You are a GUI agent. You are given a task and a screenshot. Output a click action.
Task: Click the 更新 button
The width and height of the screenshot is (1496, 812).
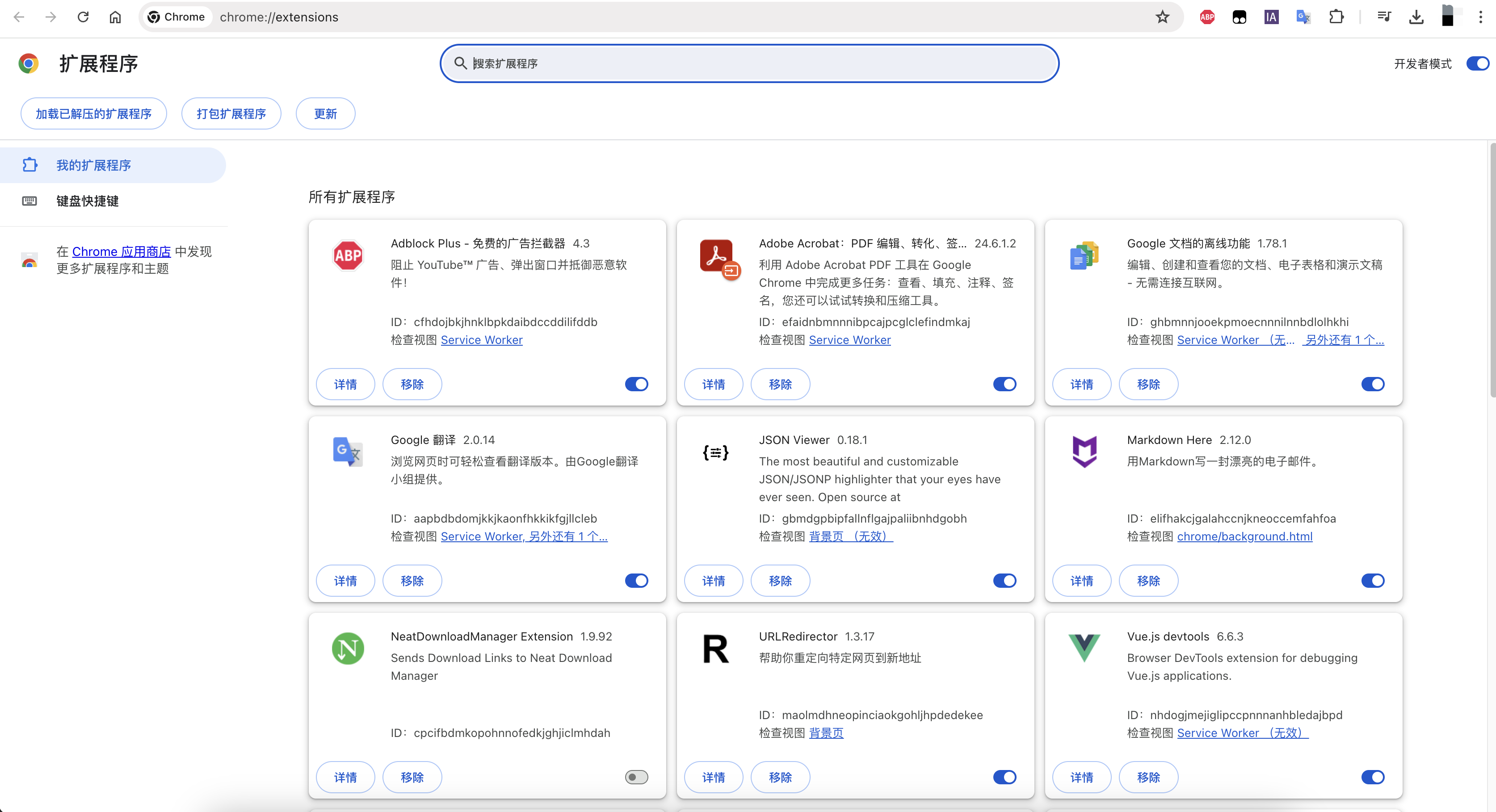(x=325, y=114)
